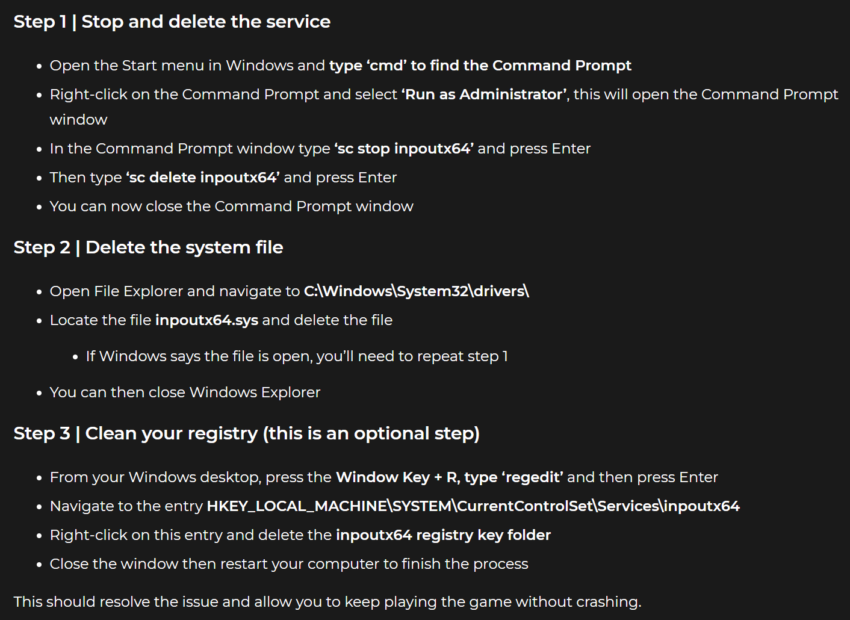
Task: Click the C:\Windows\System32\drivers\ path text
Action: pos(416,291)
